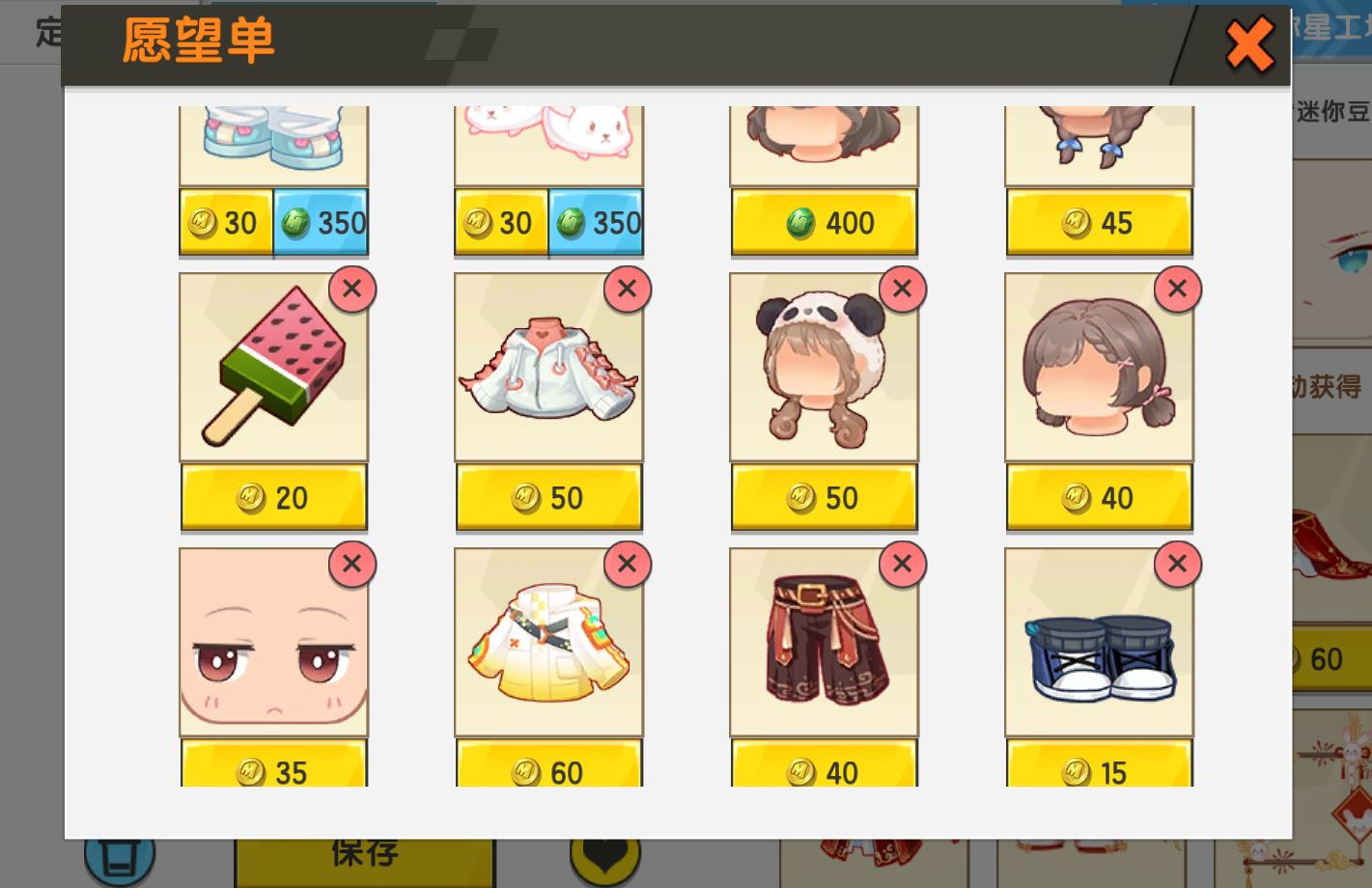Buy the pigtail hairstyle for 45 coins
Image resolution: width=1372 pixels, height=888 pixels.
[x=1100, y=223]
